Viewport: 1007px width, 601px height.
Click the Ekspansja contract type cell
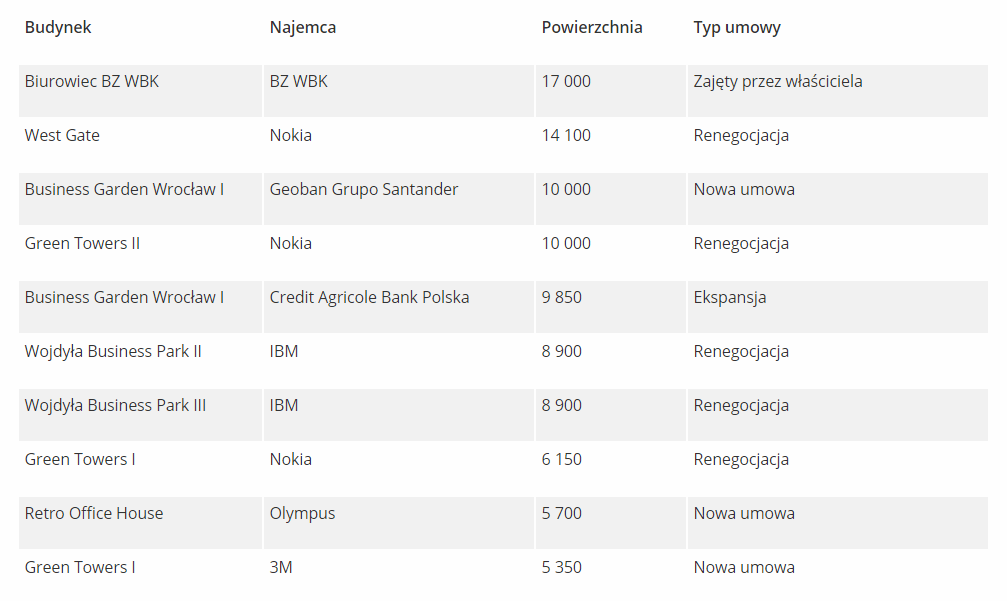(x=730, y=298)
